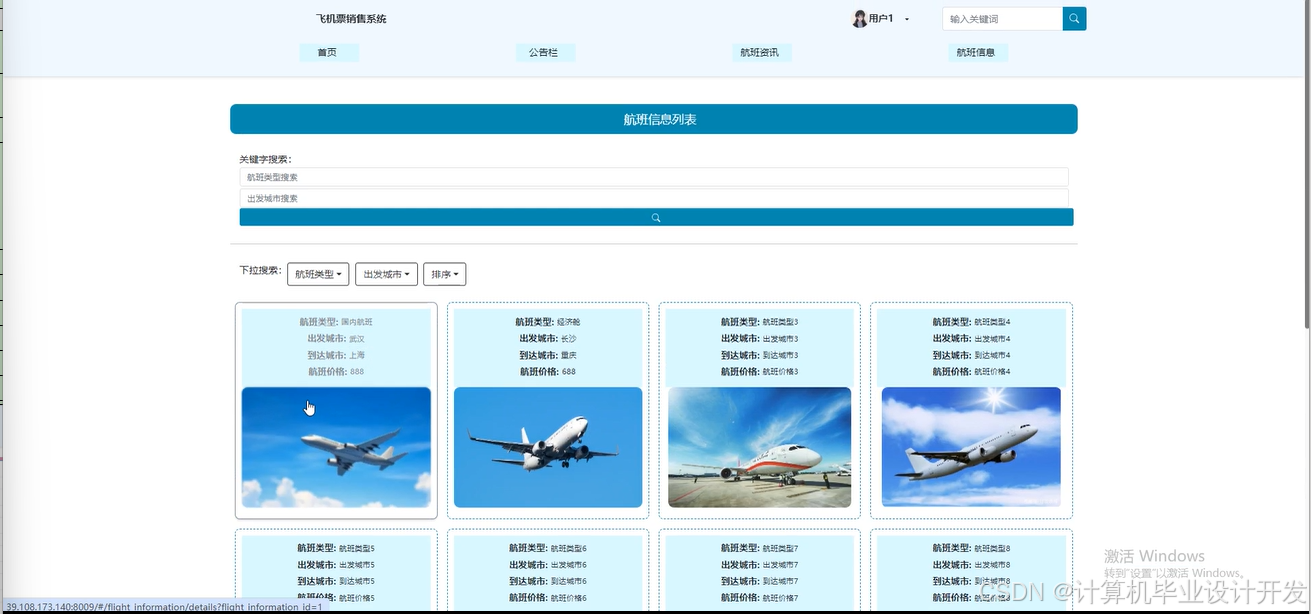
Task: Click 航班类型7 card text
Action: pyautogui.click(x=760, y=548)
